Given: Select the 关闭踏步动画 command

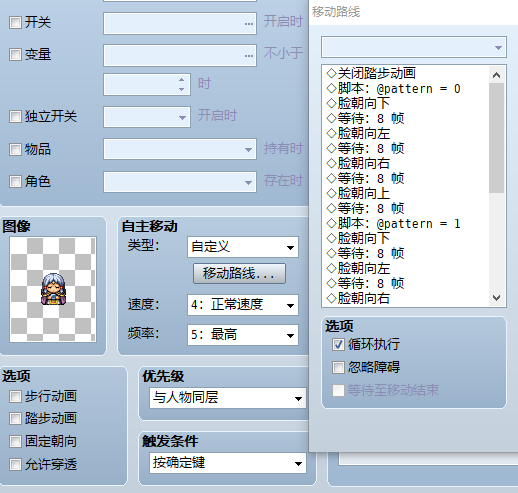Looking at the screenshot, I should (372, 73).
